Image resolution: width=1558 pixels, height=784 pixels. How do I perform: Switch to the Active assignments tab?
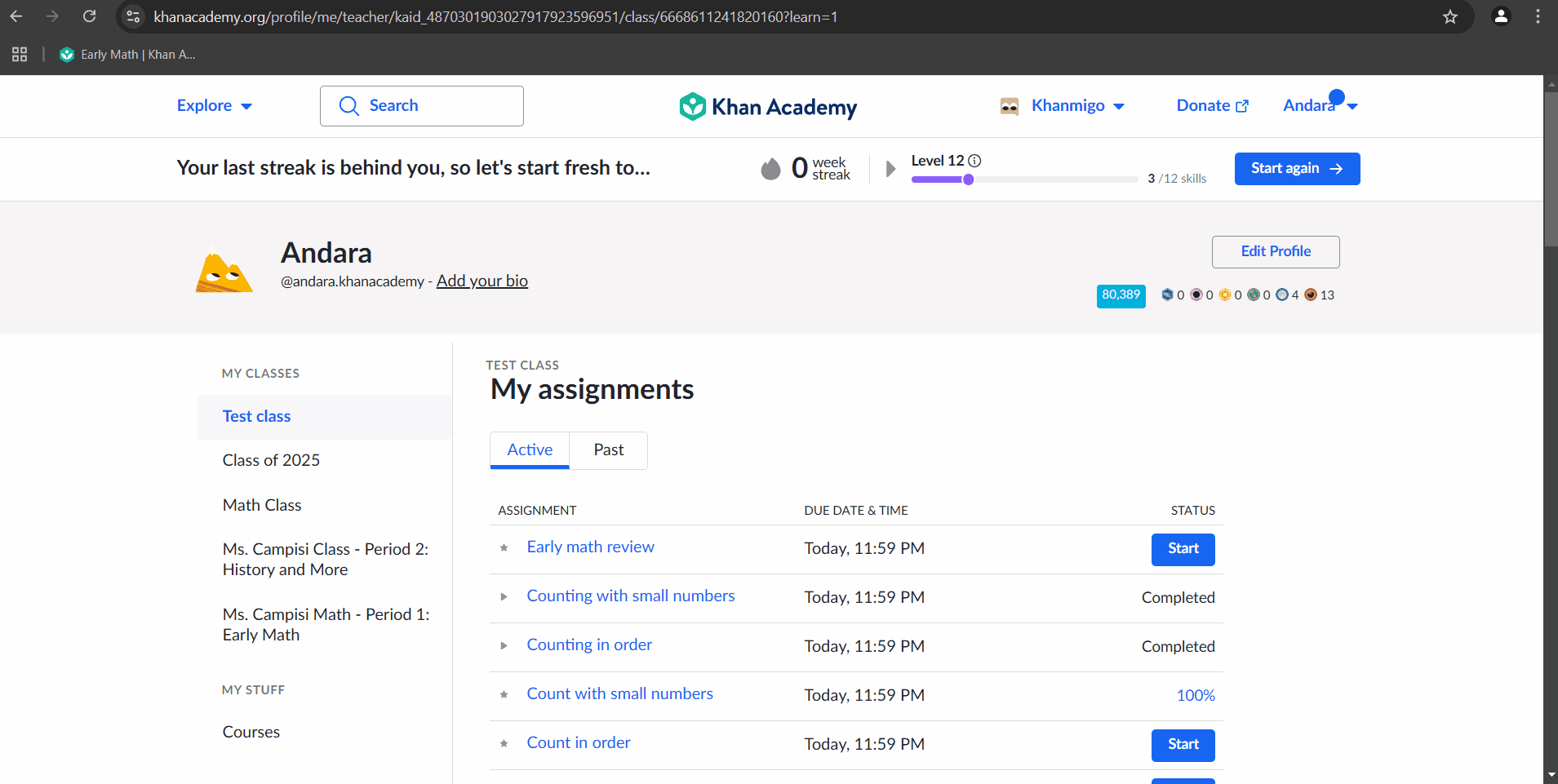[x=530, y=450]
